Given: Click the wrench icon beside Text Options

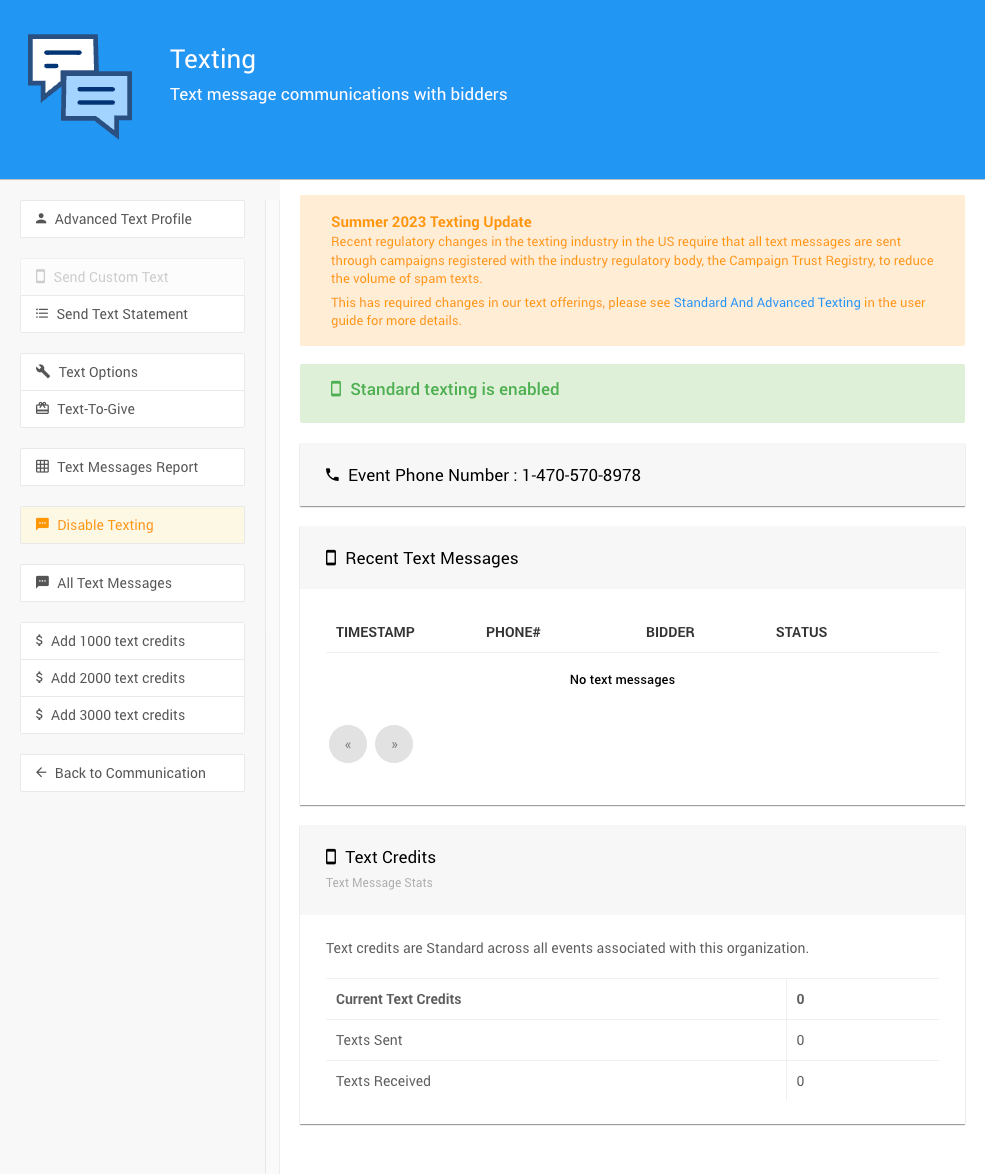Looking at the screenshot, I should coord(43,372).
